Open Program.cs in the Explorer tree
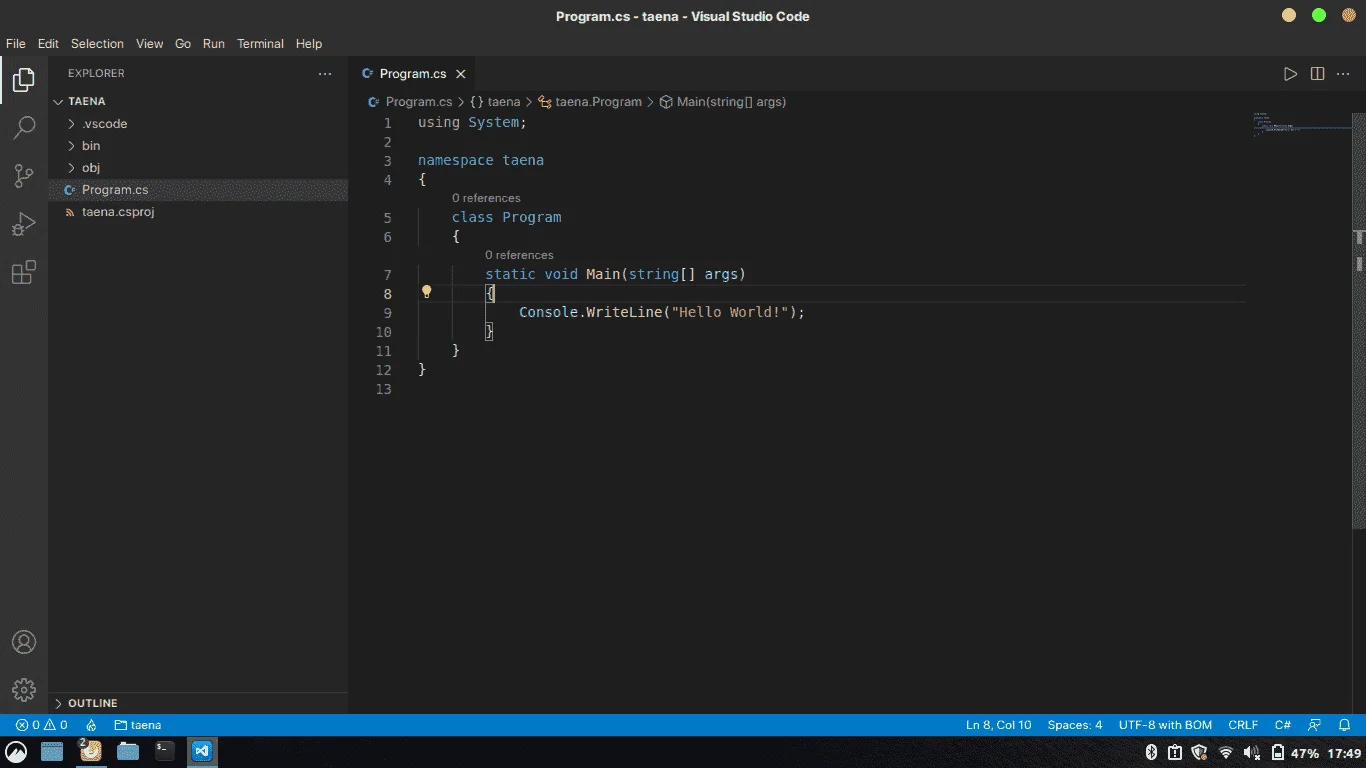This screenshot has height=768, width=1366. [198, 190]
